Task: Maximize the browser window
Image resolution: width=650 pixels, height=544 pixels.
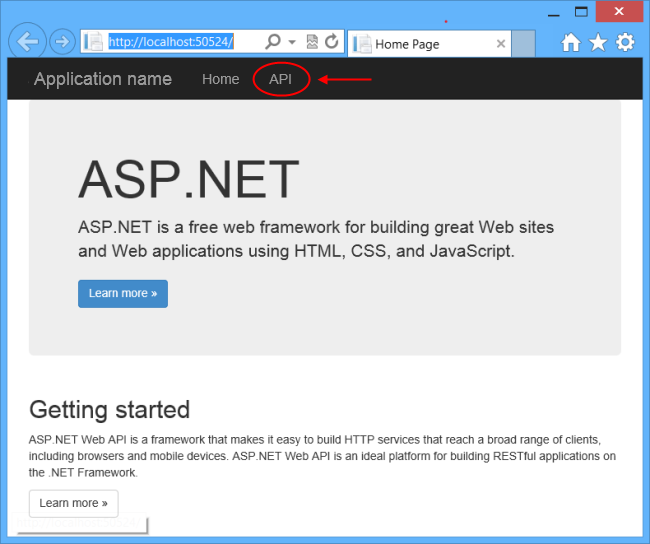Action: tap(581, 12)
